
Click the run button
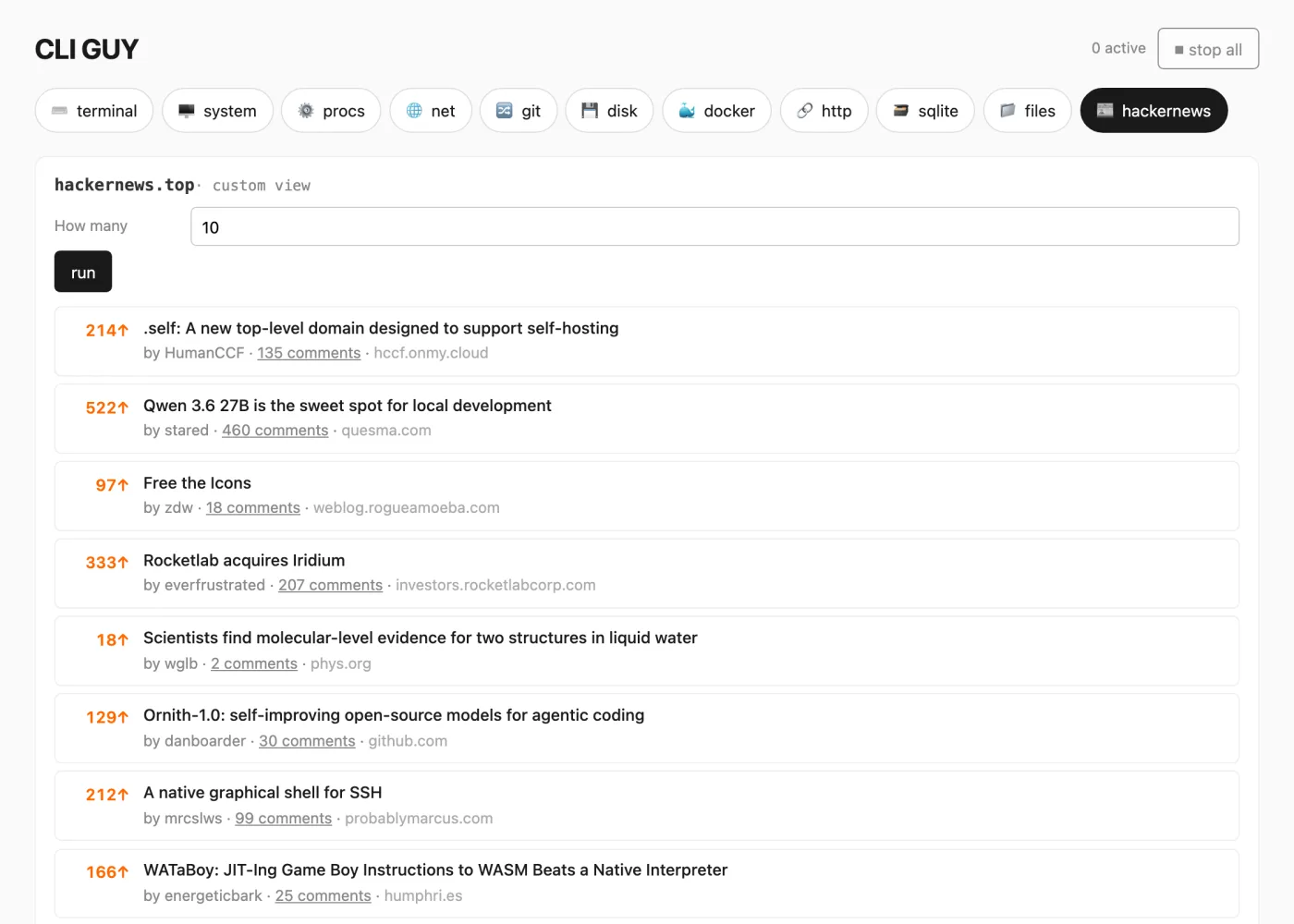coord(83,272)
